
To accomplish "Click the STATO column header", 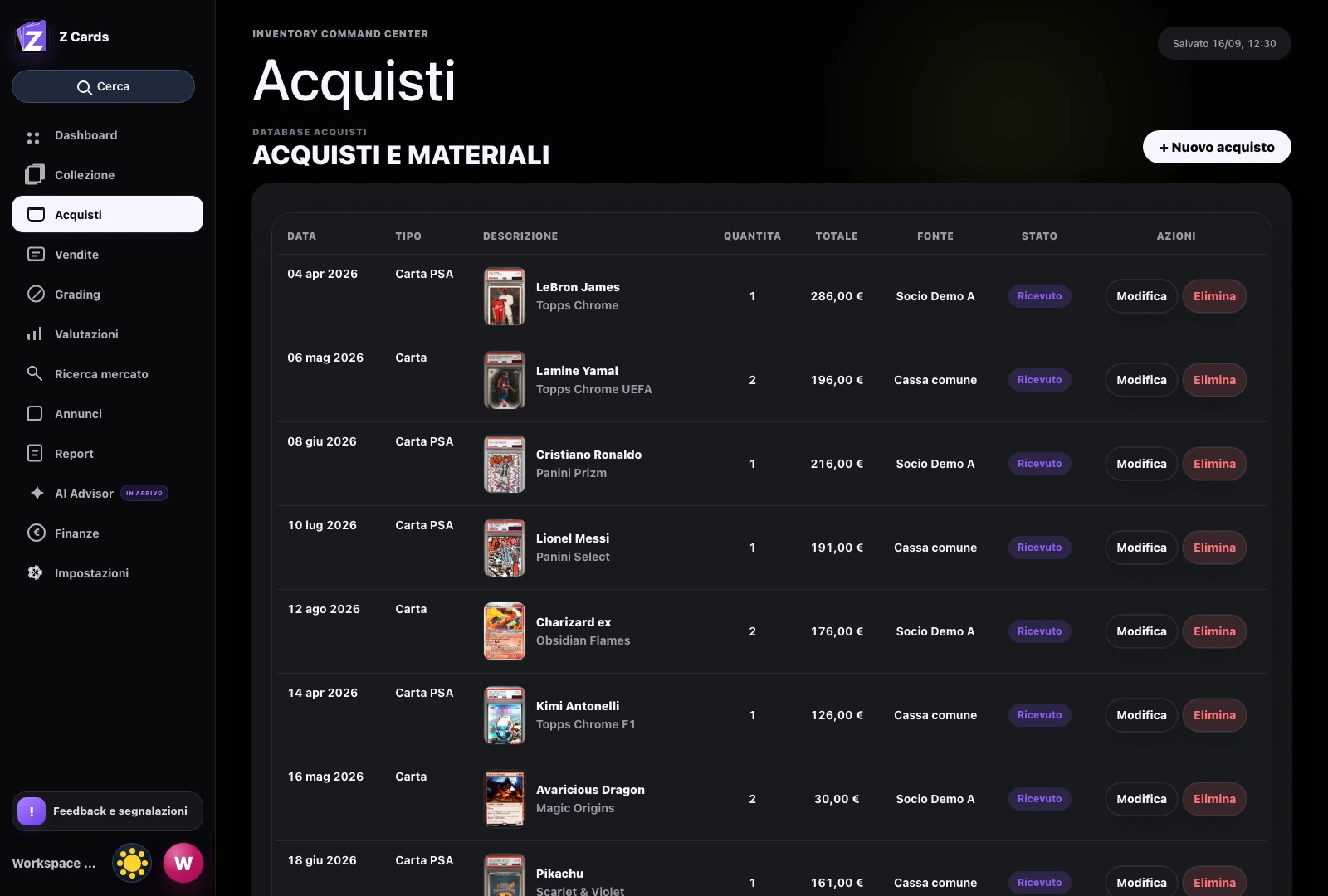I will (x=1039, y=236).
